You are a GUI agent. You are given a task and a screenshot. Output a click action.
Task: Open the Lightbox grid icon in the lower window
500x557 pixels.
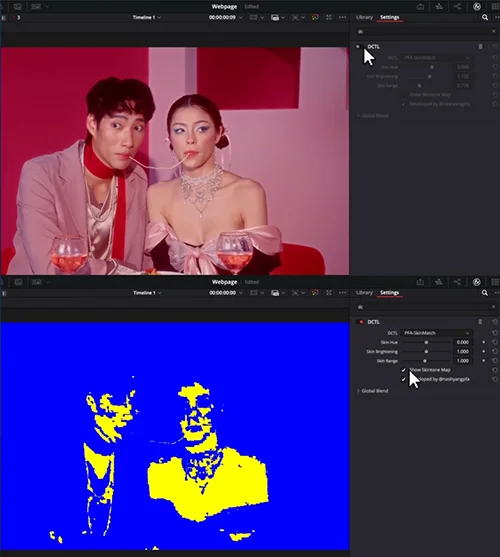point(495,282)
